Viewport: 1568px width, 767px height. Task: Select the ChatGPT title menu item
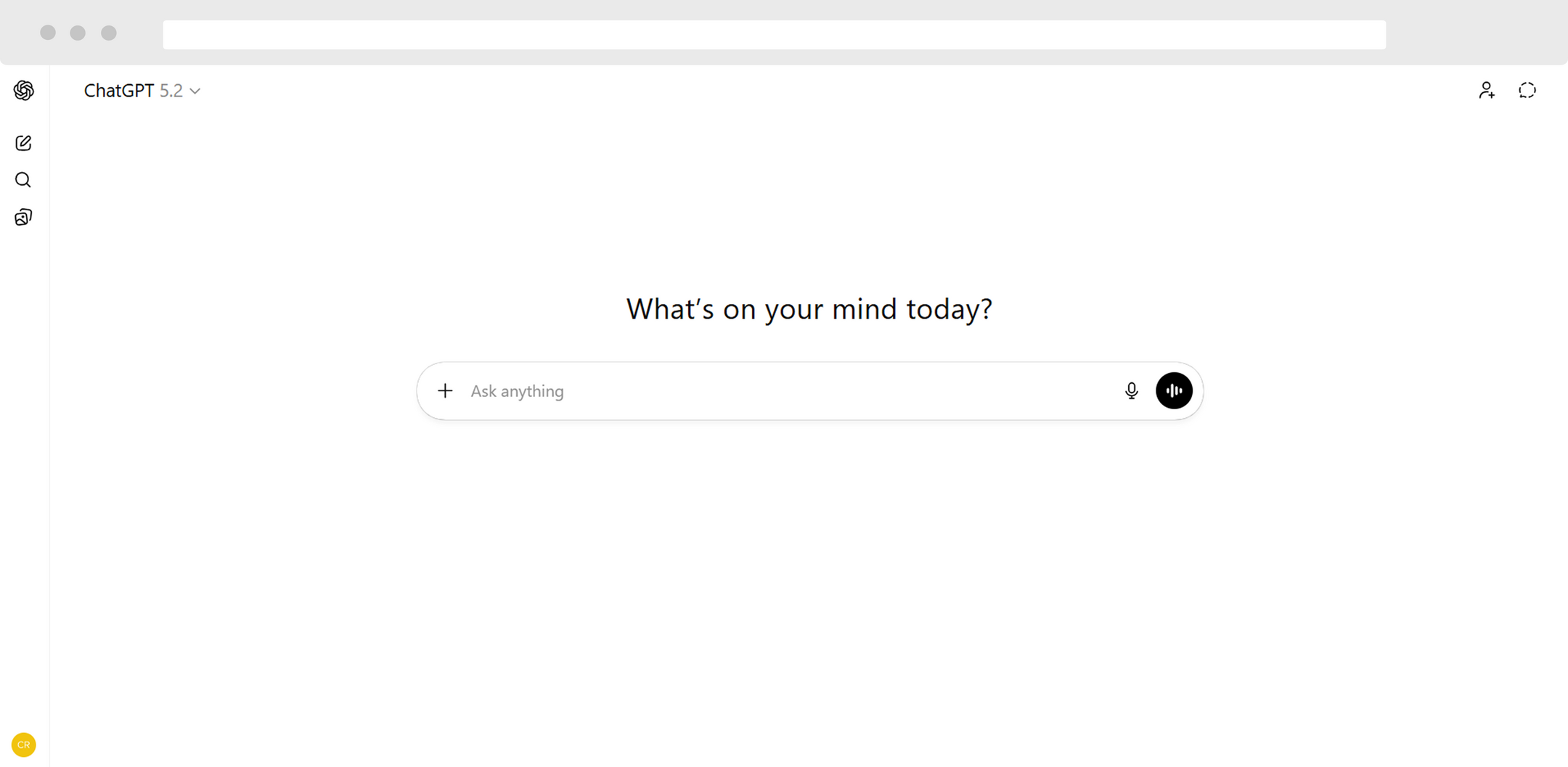click(x=120, y=90)
